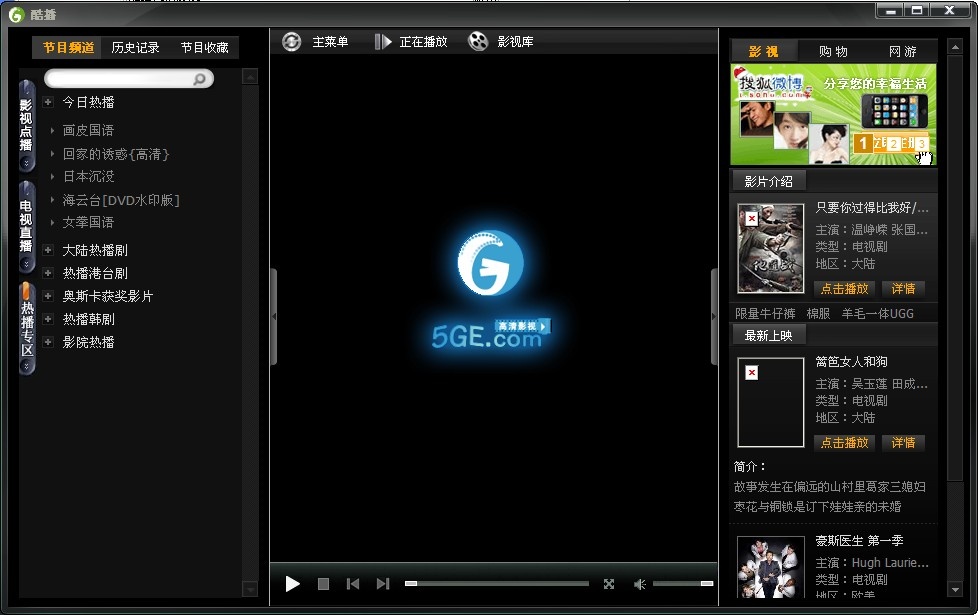The height and width of the screenshot is (615, 978).
Task: Open the 购物 tab in right panel
Action: (833, 51)
